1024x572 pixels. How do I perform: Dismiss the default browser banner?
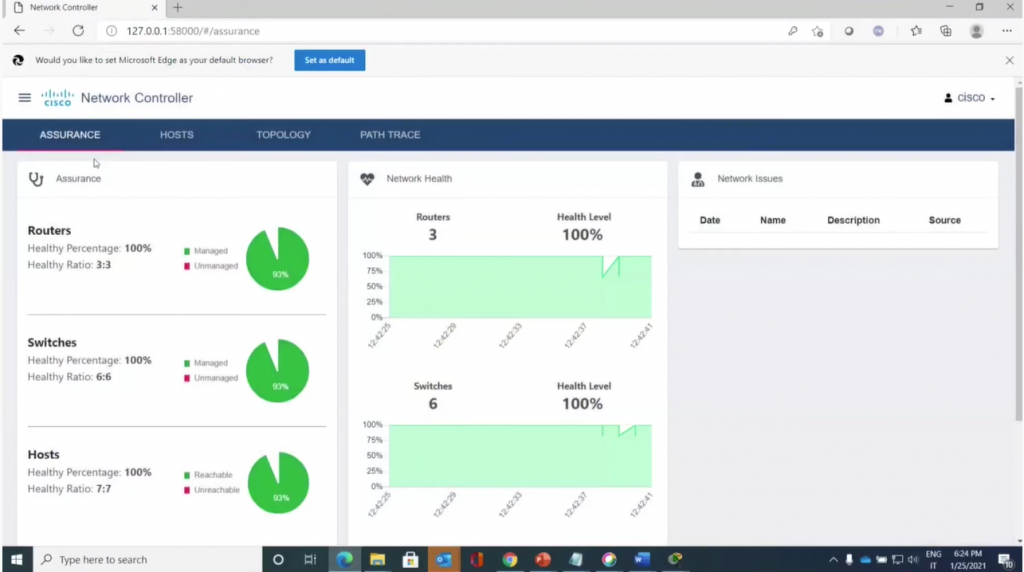click(1009, 60)
